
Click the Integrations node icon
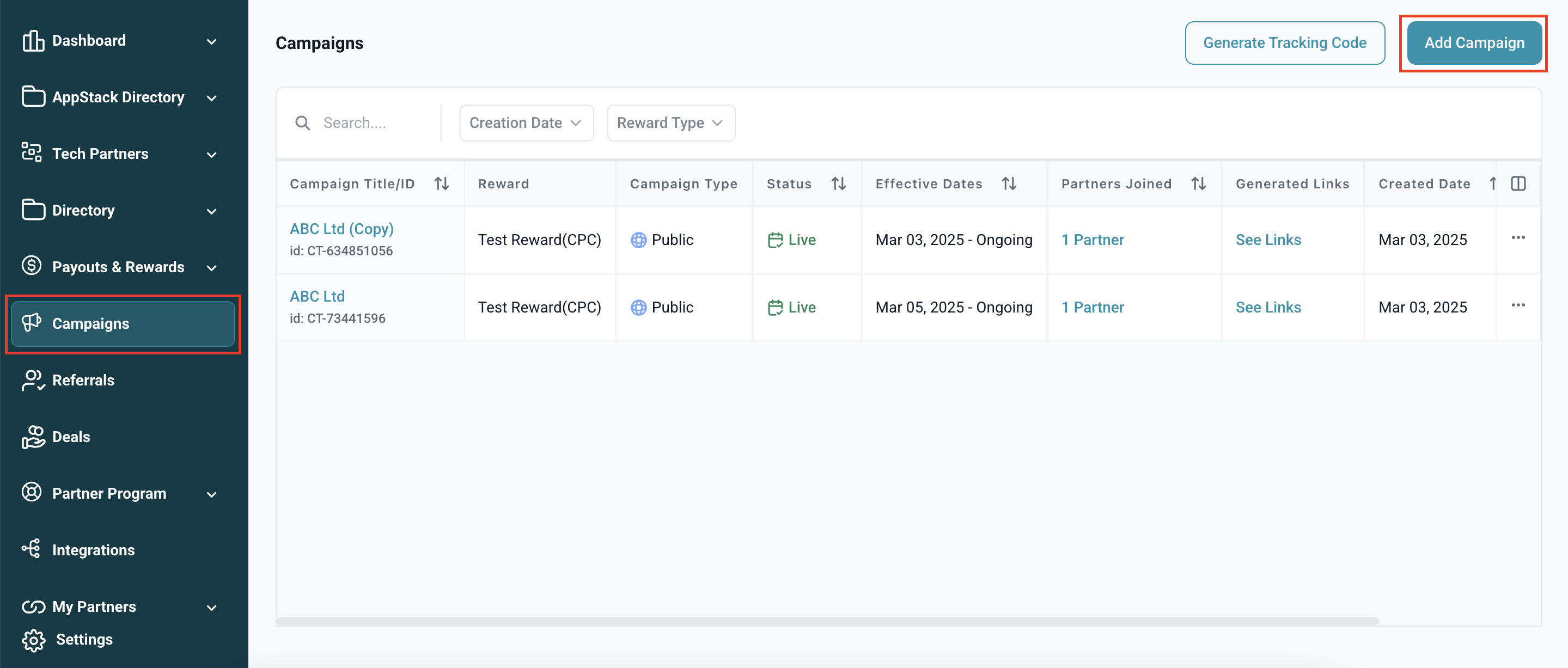coord(31,549)
